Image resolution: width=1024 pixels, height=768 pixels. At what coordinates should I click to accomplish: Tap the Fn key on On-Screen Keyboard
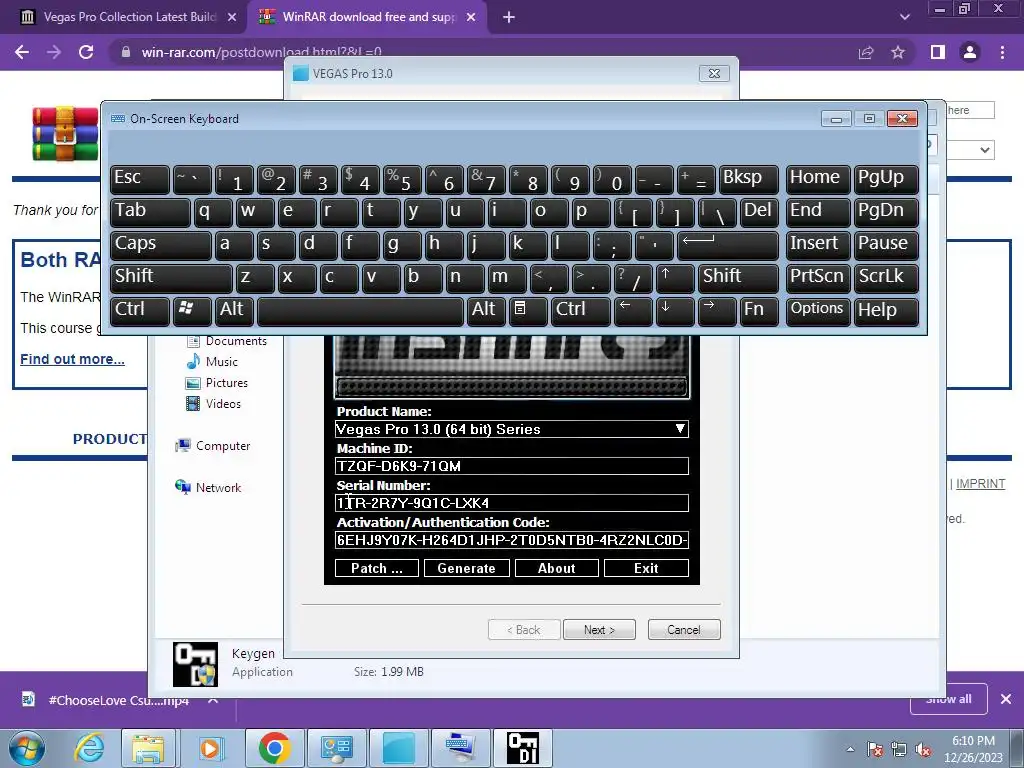(x=760, y=310)
